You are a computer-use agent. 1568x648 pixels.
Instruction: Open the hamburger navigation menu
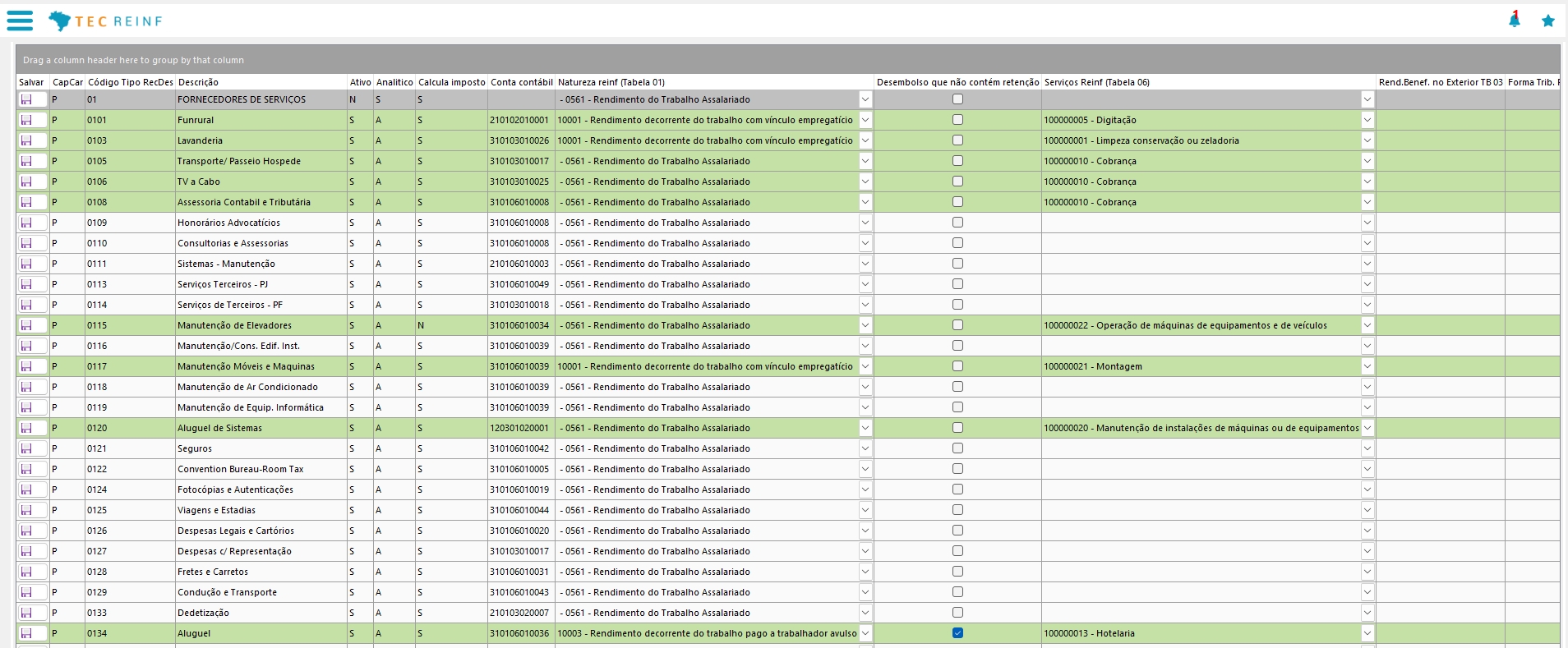click(x=20, y=21)
